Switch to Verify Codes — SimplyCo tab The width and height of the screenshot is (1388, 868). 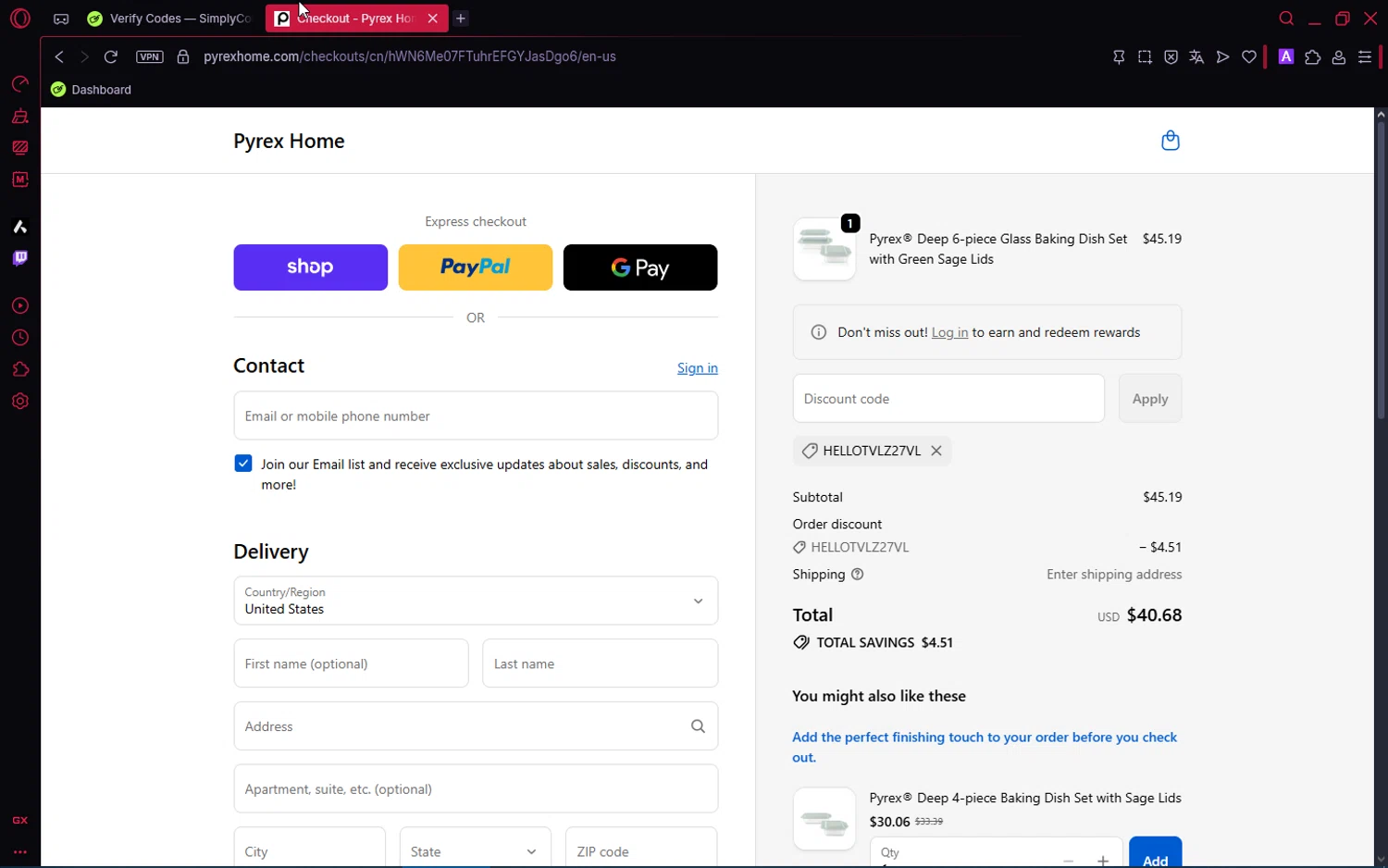click(169, 19)
